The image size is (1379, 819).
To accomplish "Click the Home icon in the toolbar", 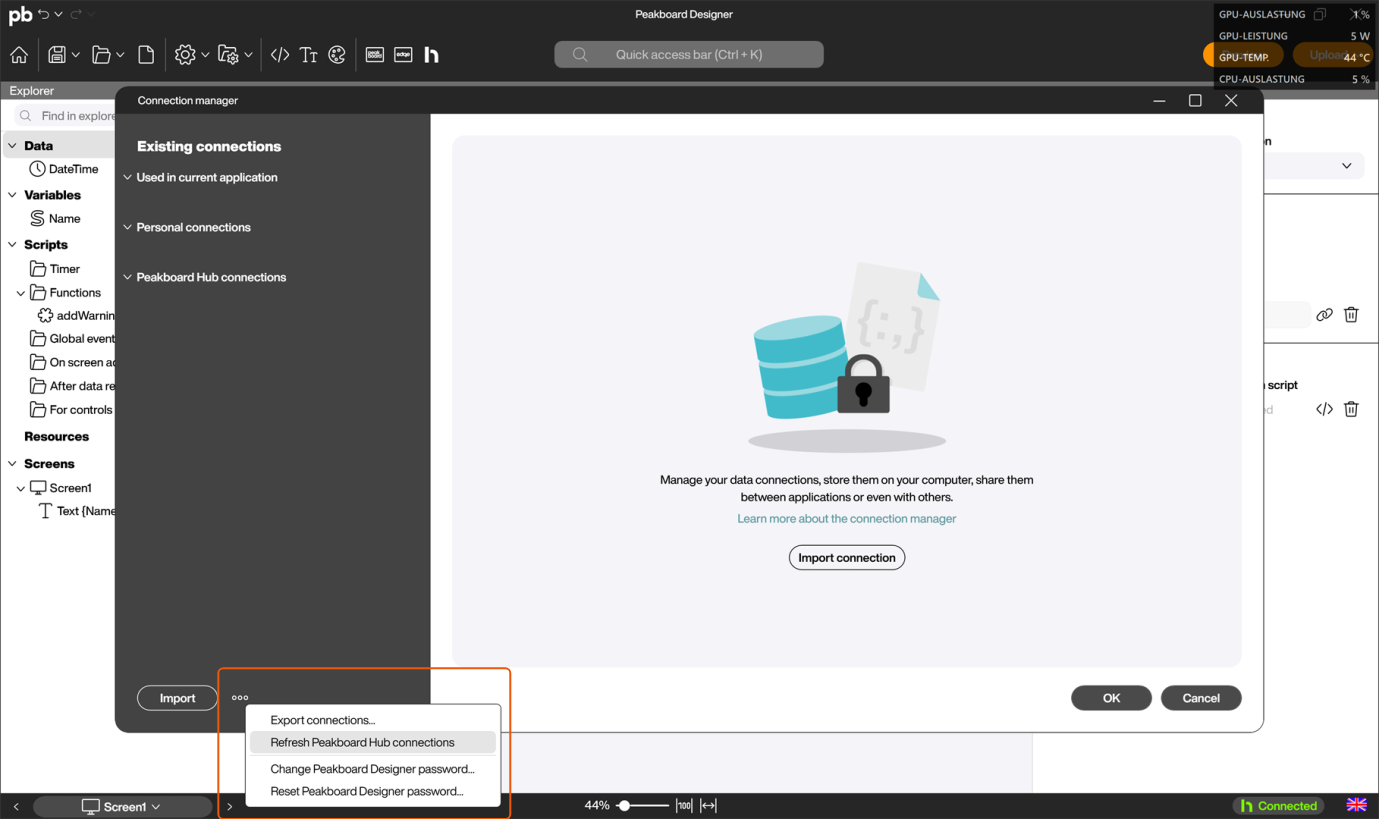I will pyautogui.click(x=19, y=55).
